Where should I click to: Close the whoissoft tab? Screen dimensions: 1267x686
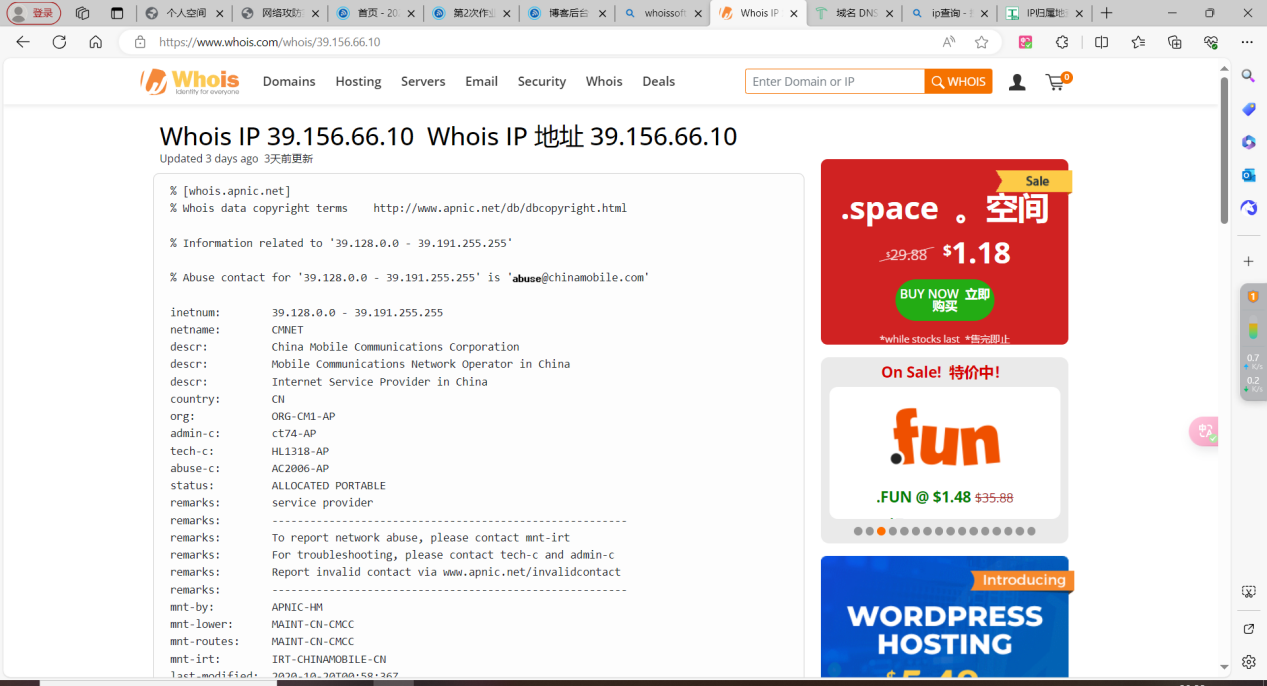[698, 14]
